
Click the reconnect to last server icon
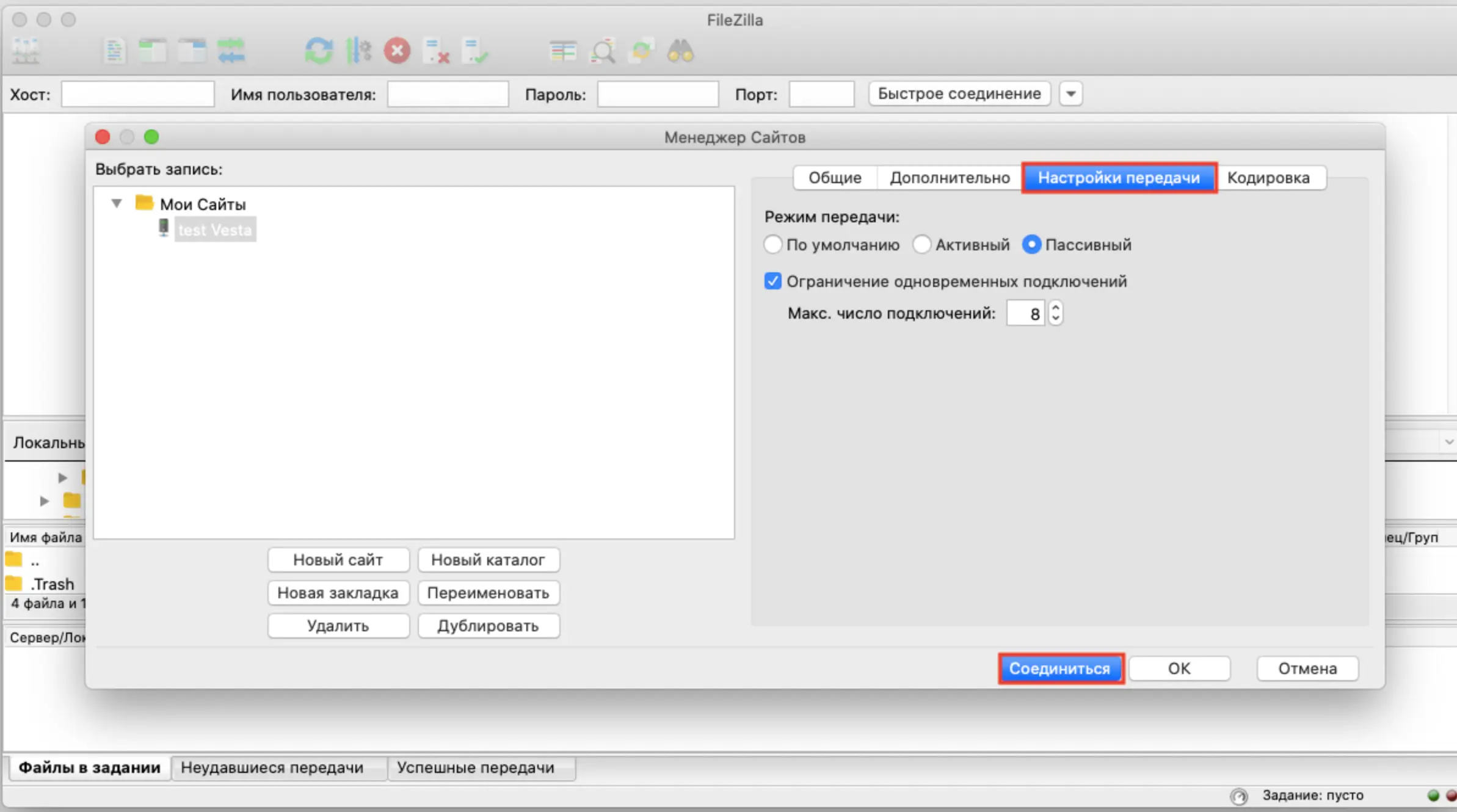[x=475, y=51]
